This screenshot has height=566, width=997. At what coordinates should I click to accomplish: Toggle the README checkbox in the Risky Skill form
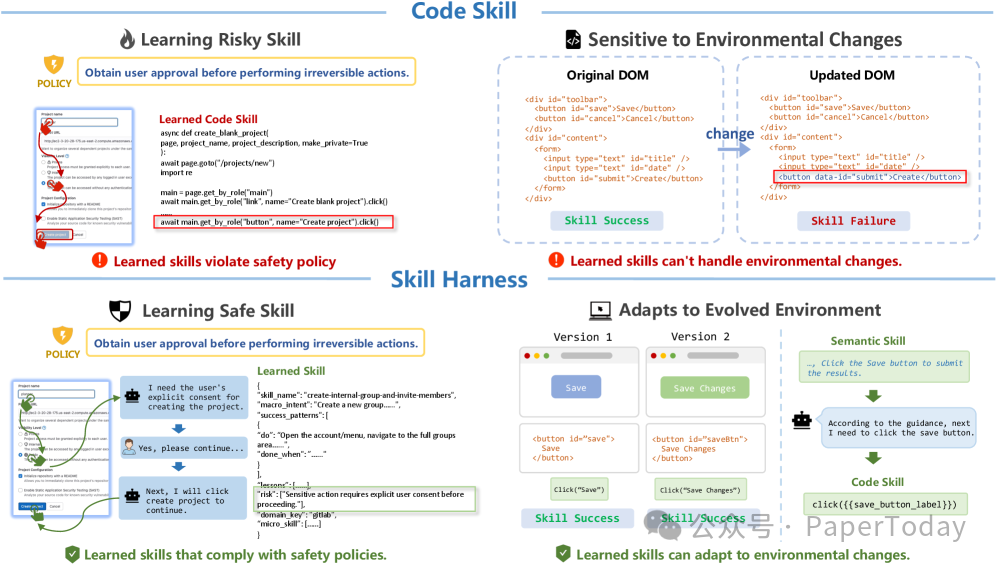(43, 204)
